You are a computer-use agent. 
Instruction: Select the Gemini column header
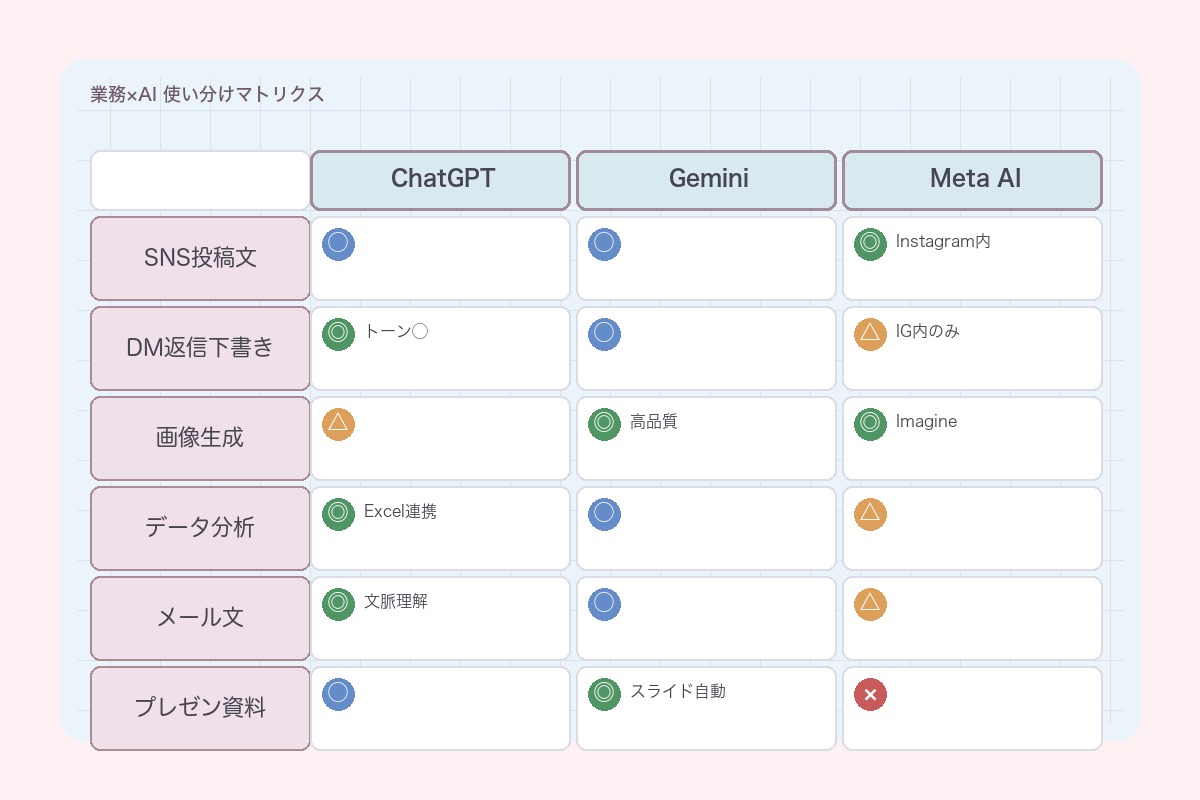707,180
